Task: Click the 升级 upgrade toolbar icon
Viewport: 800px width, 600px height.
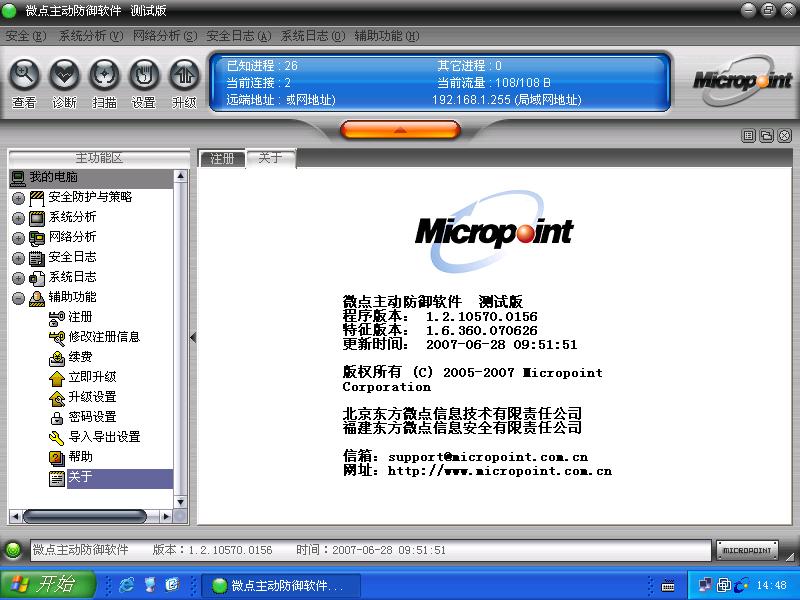Action: click(184, 74)
